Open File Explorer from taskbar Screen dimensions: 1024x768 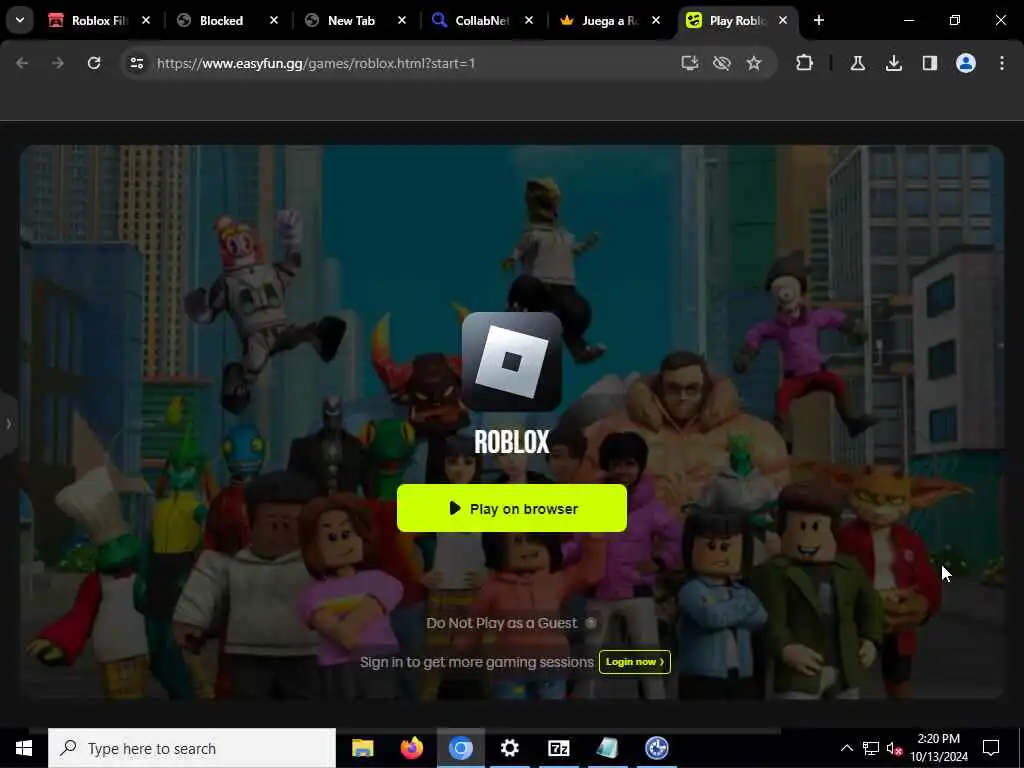coord(362,748)
